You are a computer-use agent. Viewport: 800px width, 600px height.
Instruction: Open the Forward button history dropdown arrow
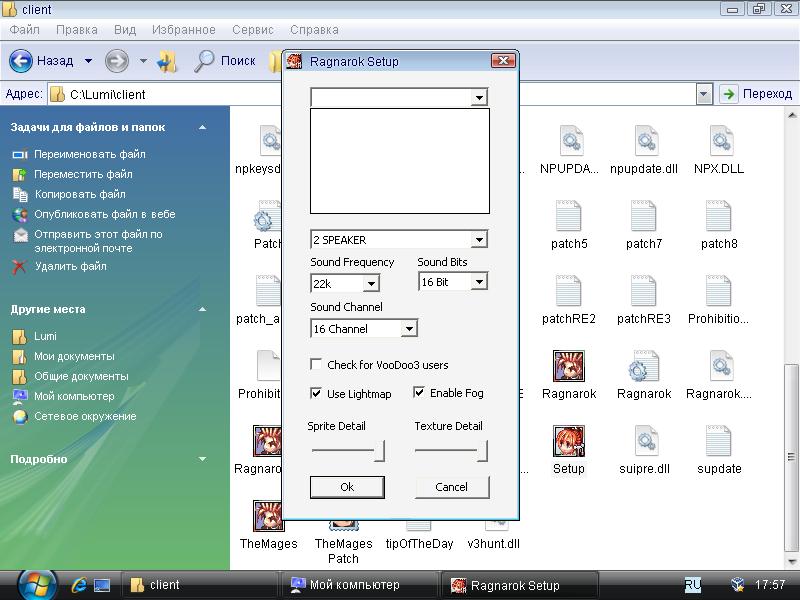(143, 61)
